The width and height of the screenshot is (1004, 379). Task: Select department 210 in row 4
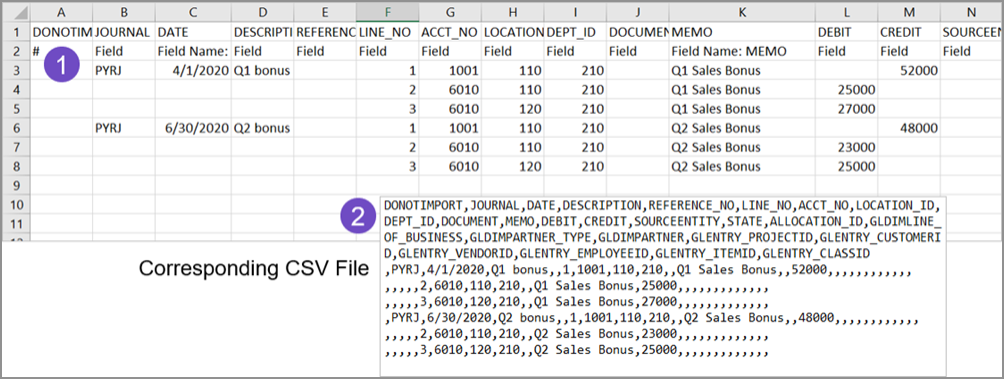pos(575,89)
